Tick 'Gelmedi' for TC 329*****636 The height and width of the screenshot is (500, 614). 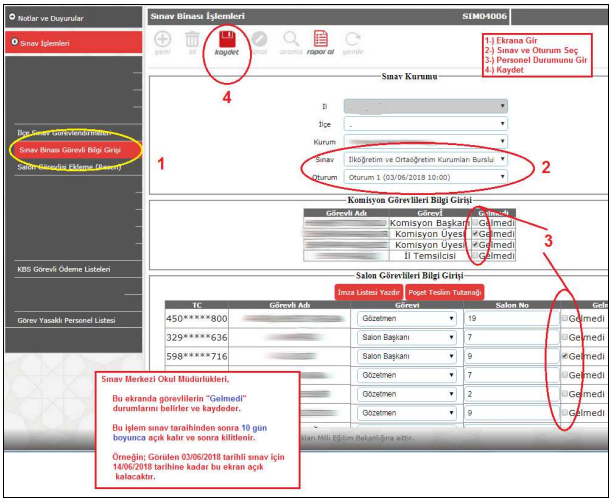pyautogui.click(x=565, y=337)
